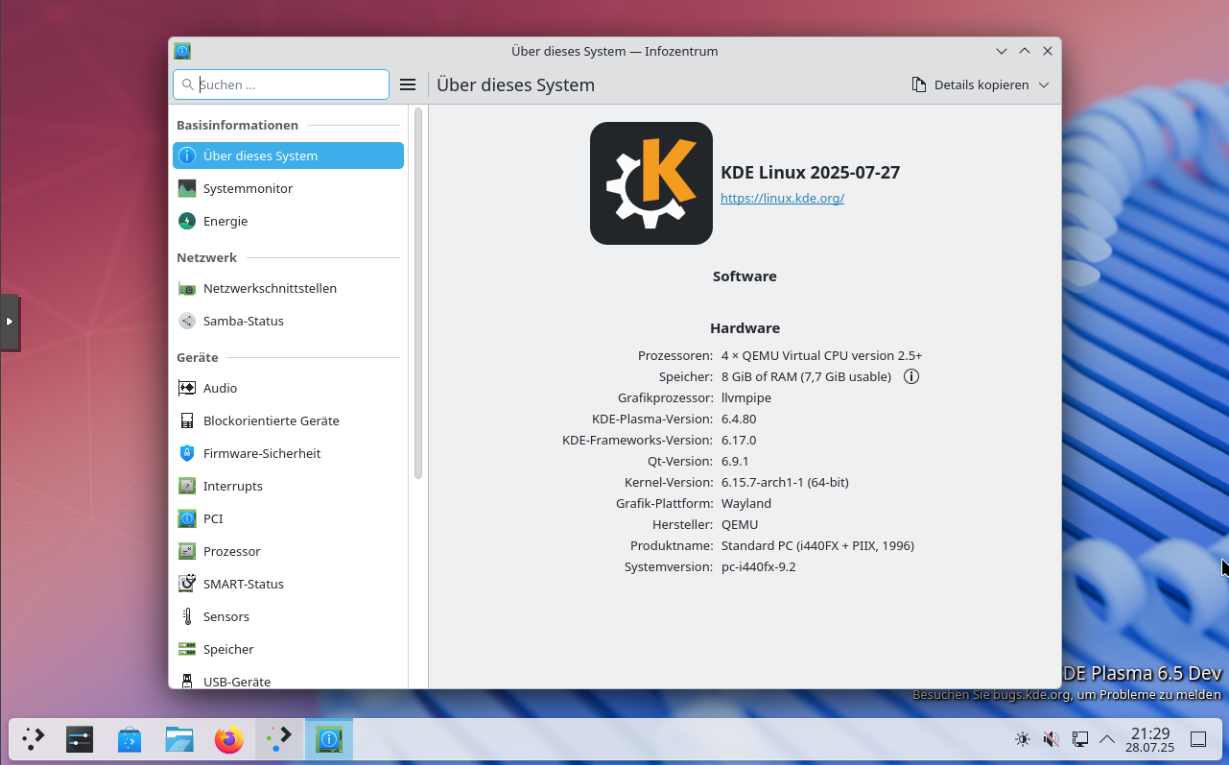
Task: Open the SMART-Status page
Action: pos(288,584)
